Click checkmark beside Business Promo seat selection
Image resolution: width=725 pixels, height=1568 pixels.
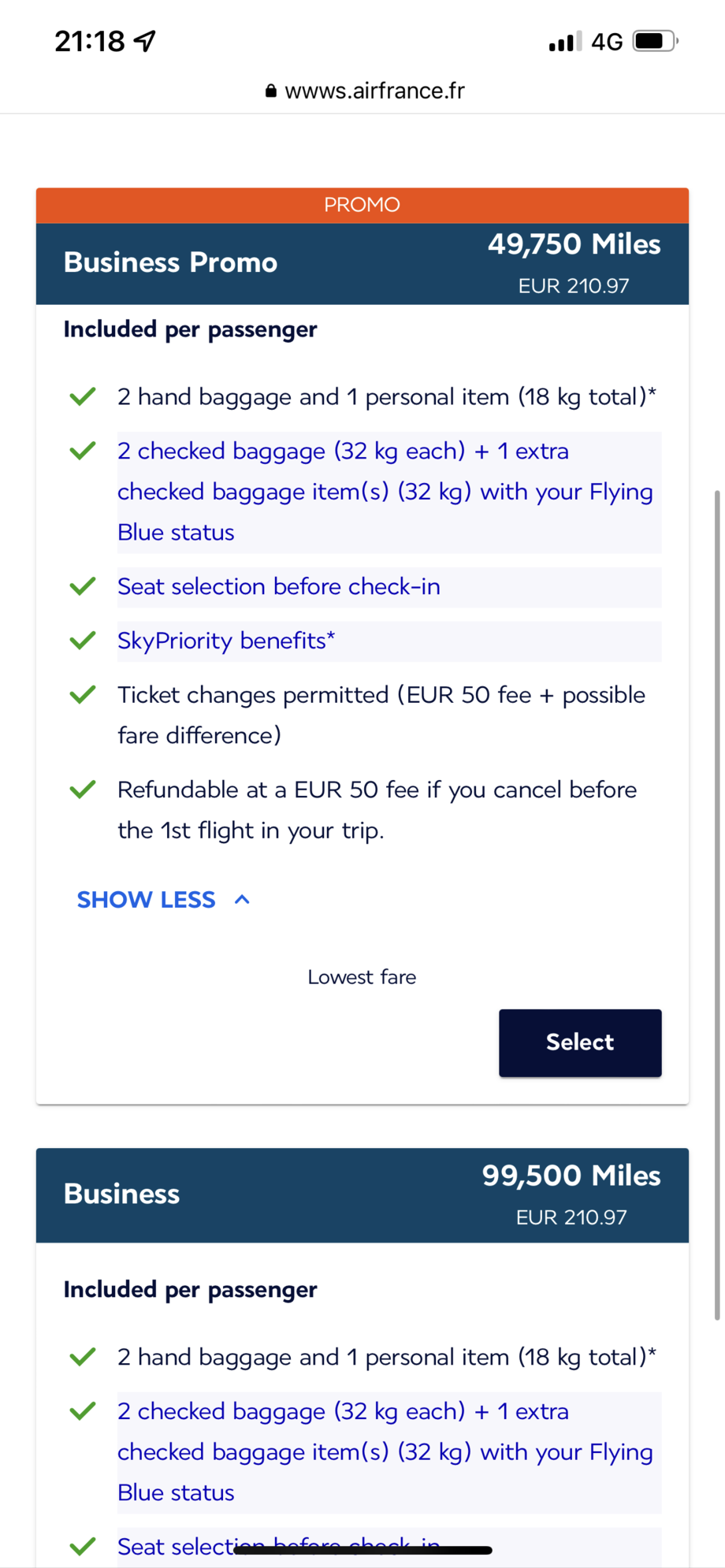83,586
